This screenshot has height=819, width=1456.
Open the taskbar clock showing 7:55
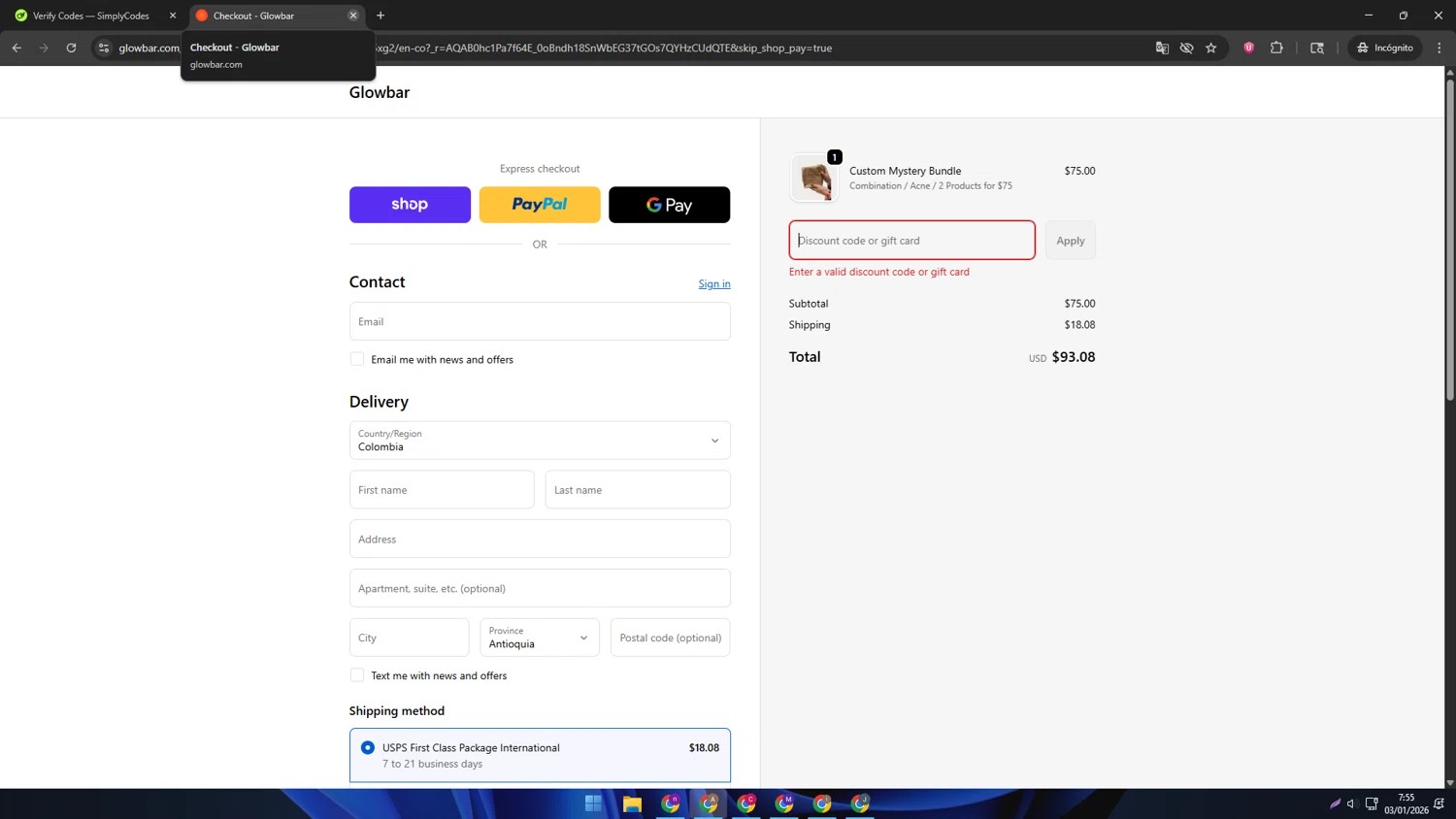tap(1406, 803)
